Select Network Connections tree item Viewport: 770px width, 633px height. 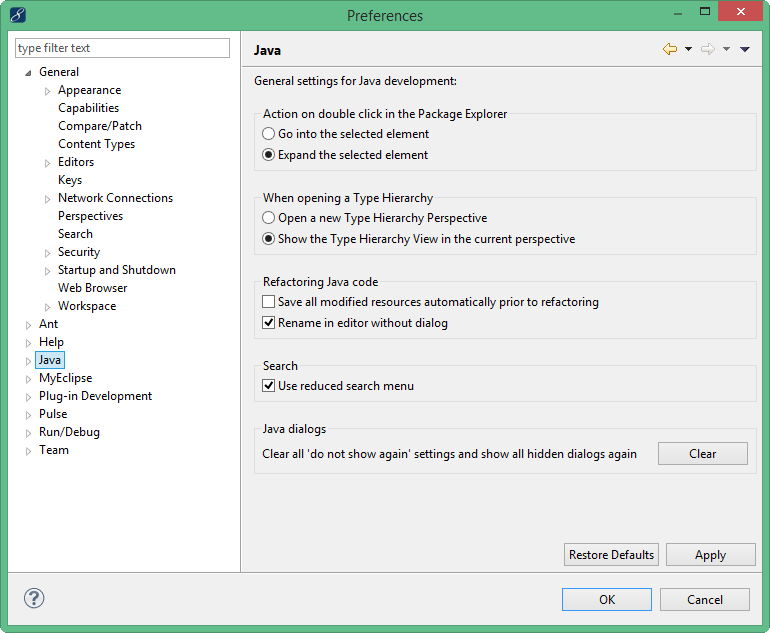click(115, 198)
